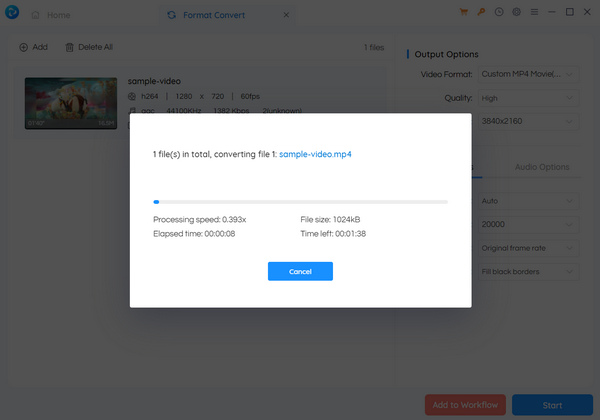
Task: Click the Start button
Action: pyautogui.click(x=552, y=405)
